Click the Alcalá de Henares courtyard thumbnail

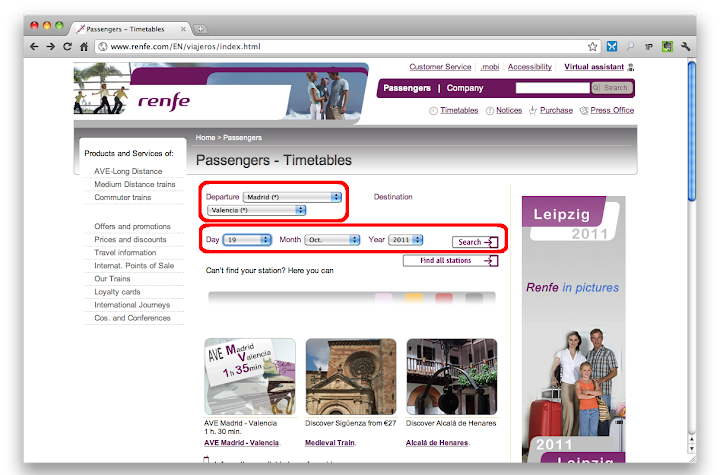(452, 377)
